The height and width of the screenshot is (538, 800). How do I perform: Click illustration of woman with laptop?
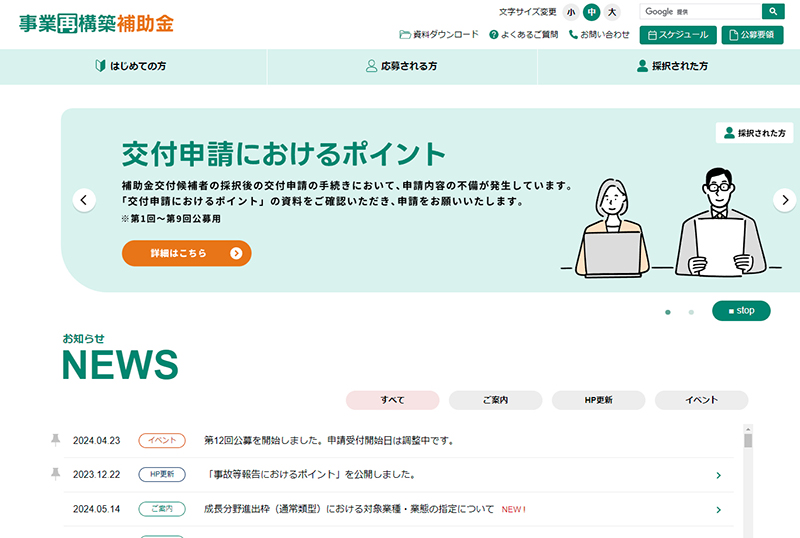[x=612, y=228]
